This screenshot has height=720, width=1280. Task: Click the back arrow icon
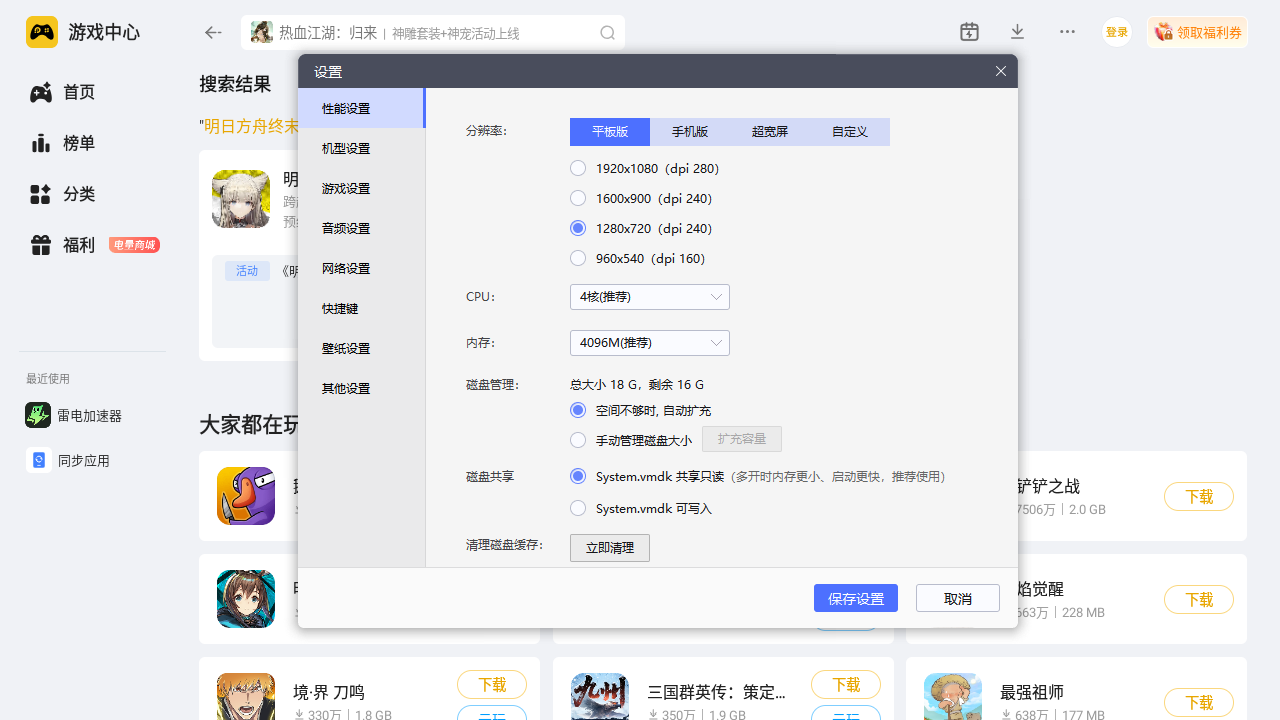click(213, 33)
